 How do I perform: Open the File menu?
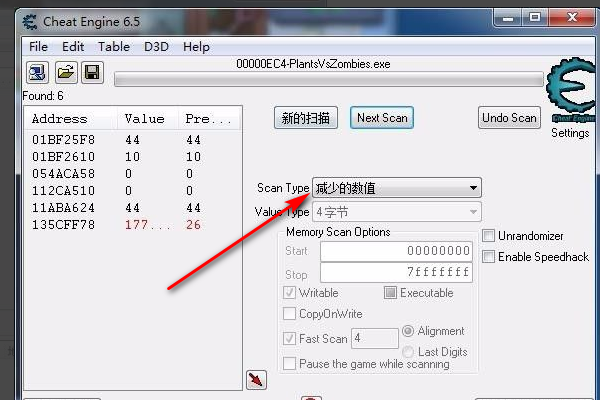pos(38,47)
